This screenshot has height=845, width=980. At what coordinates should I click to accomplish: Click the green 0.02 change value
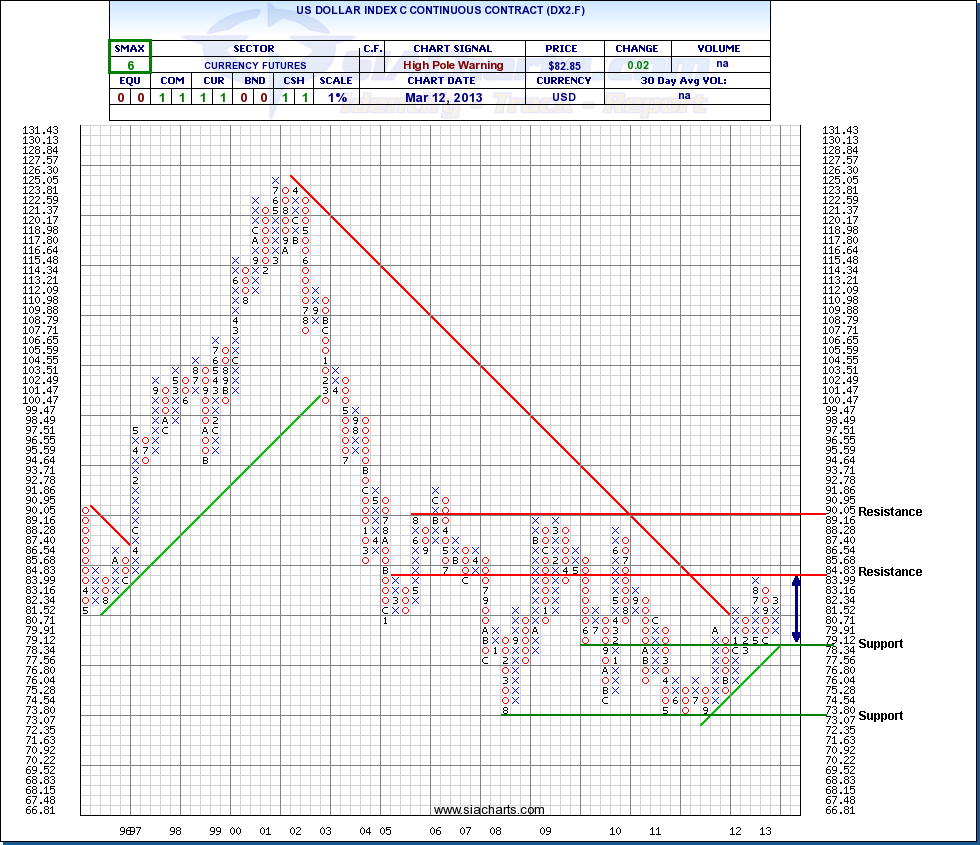coord(637,65)
